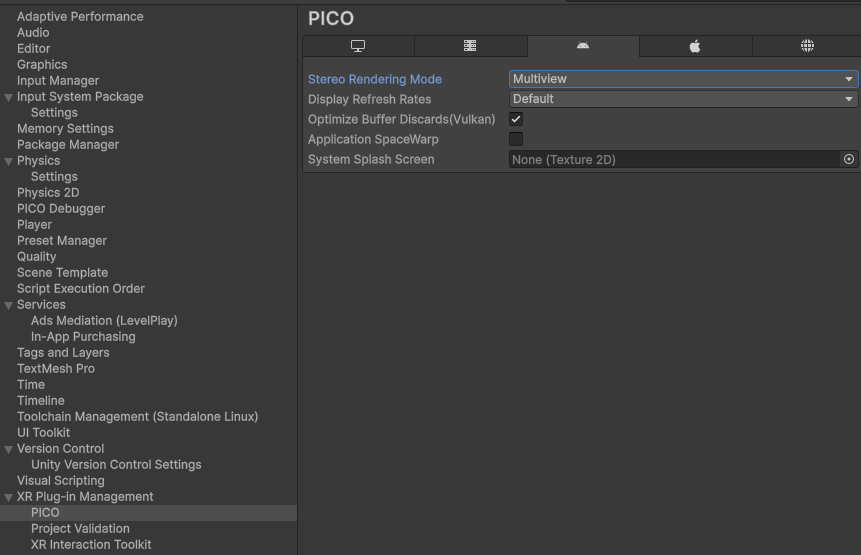Image resolution: width=861 pixels, height=555 pixels.
Task: Collapse the Input System Package section
Action: pos(8,97)
